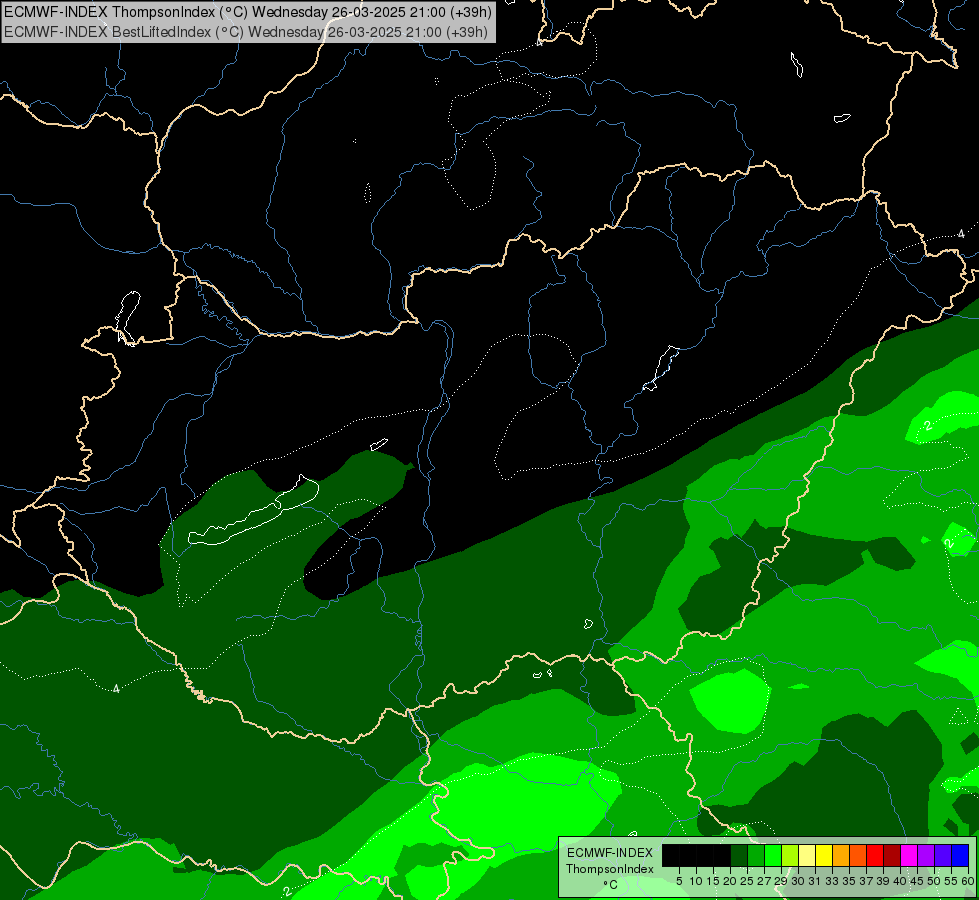Click the legend scale value '60'
Screen dimensions: 979x900
(x=968, y=881)
